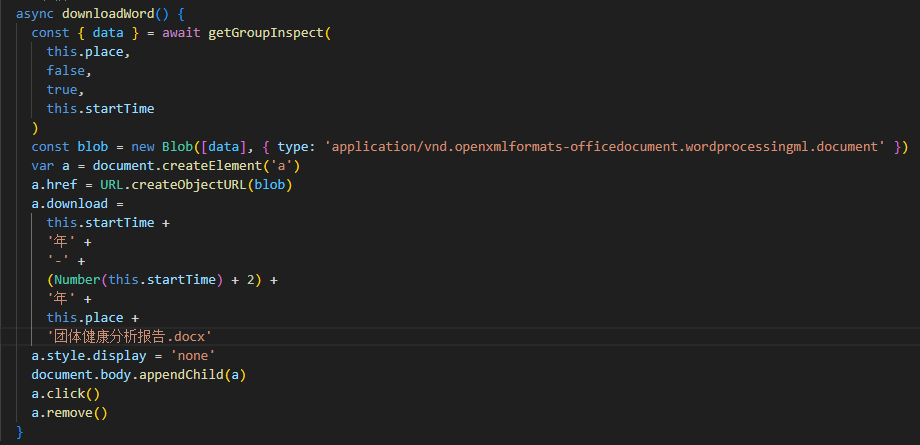Screen dimensions: 920x445
Task: Click the 'var a' declaration
Action: click(x=50, y=166)
